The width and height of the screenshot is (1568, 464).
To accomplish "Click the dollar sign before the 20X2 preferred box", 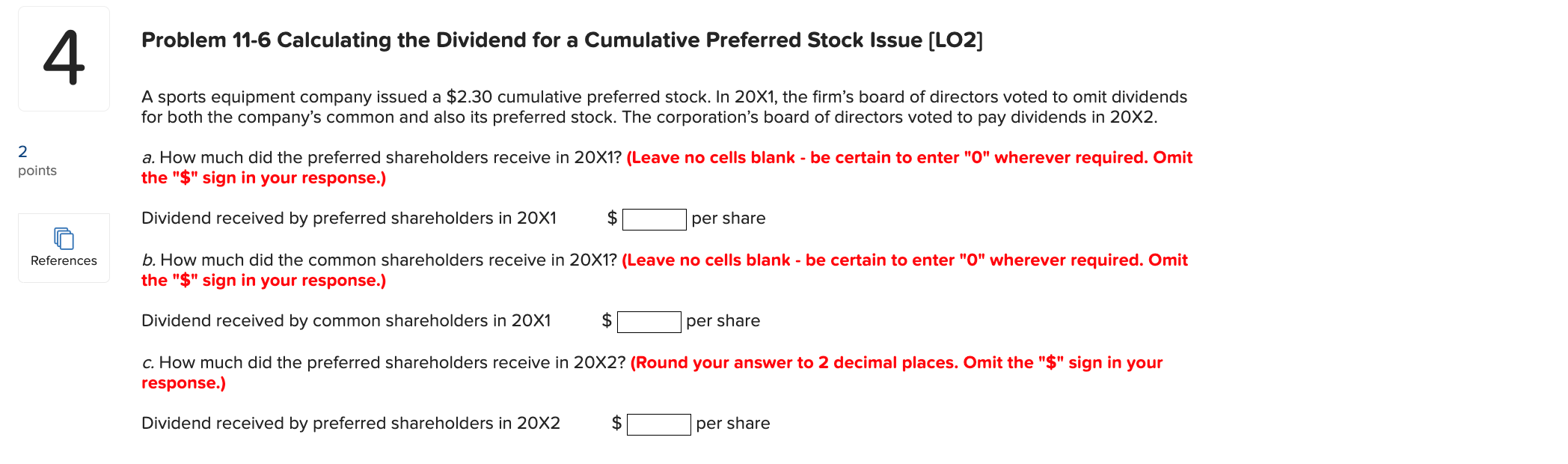I will 615,423.
